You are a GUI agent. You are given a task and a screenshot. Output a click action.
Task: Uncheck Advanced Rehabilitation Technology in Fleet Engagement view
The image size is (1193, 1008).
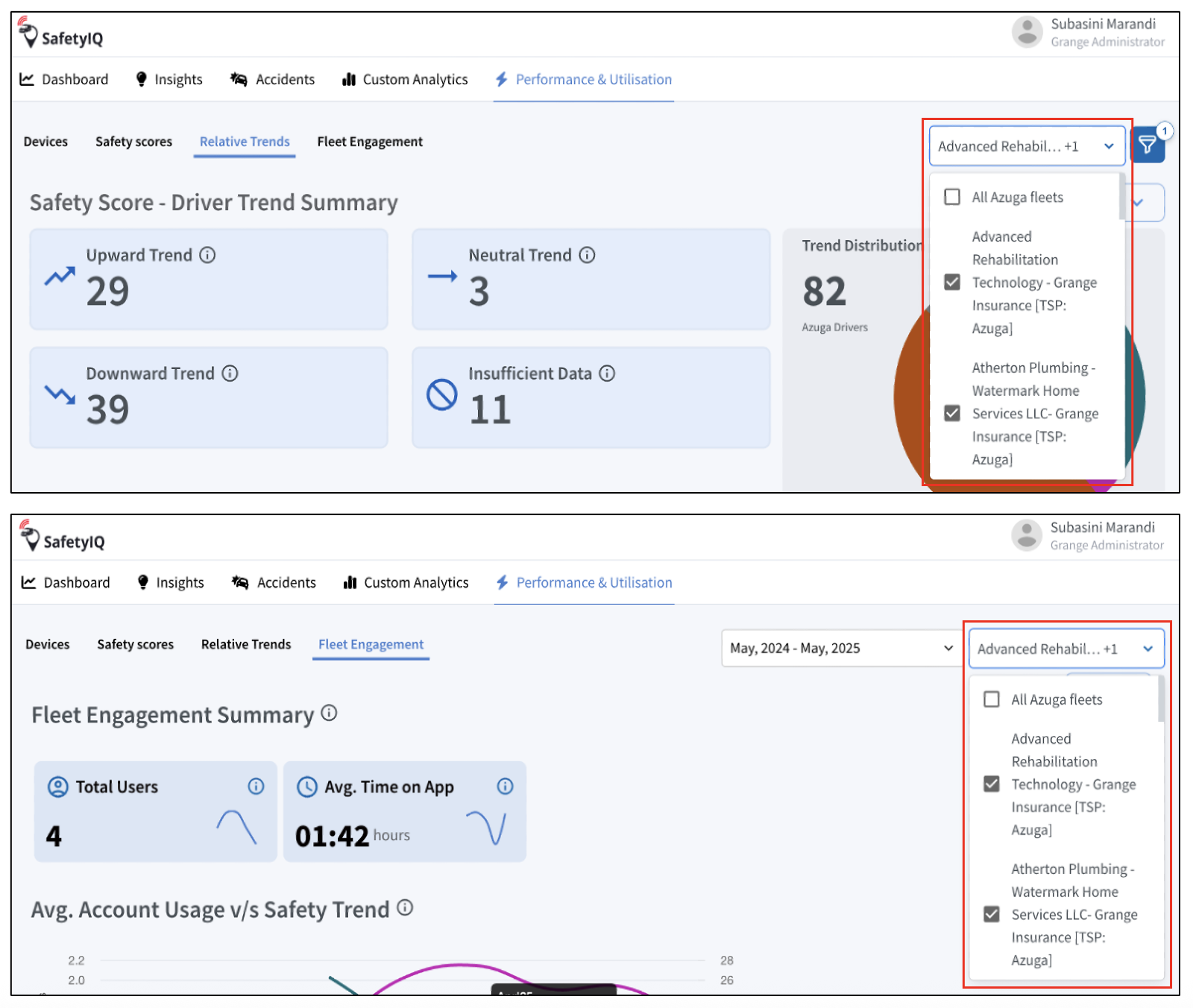point(992,784)
